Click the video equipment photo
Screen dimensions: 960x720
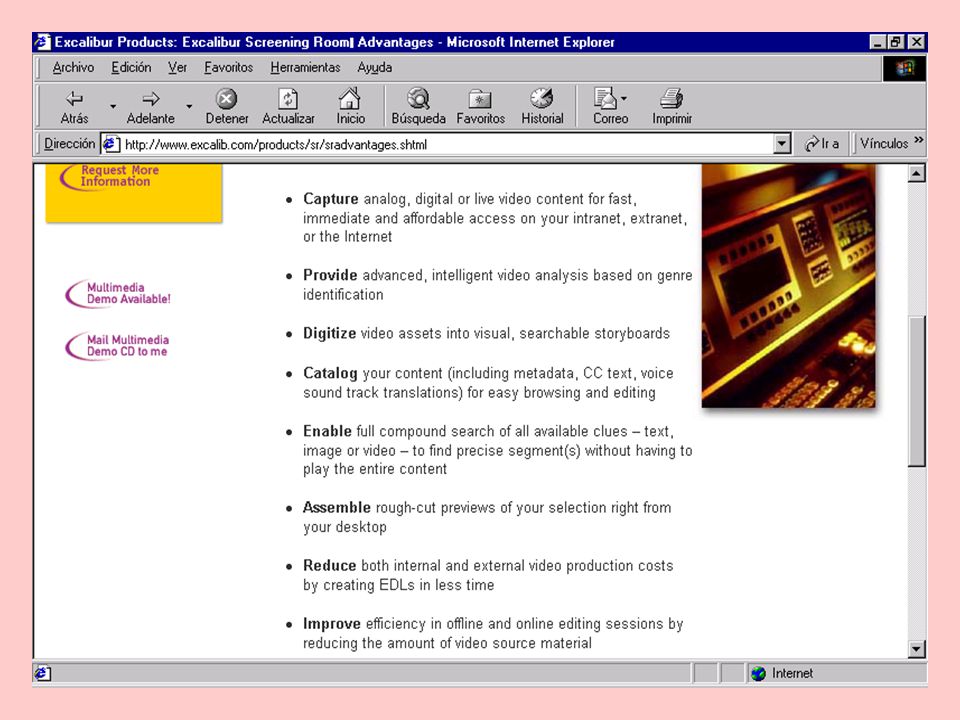789,285
